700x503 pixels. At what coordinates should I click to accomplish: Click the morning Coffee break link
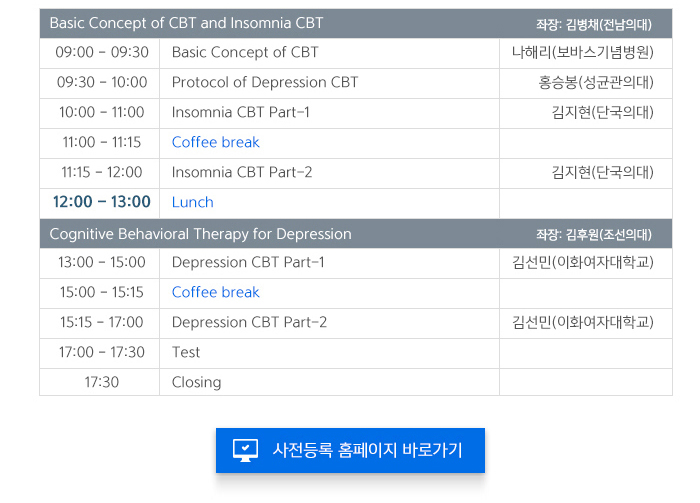[x=215, y=142]
